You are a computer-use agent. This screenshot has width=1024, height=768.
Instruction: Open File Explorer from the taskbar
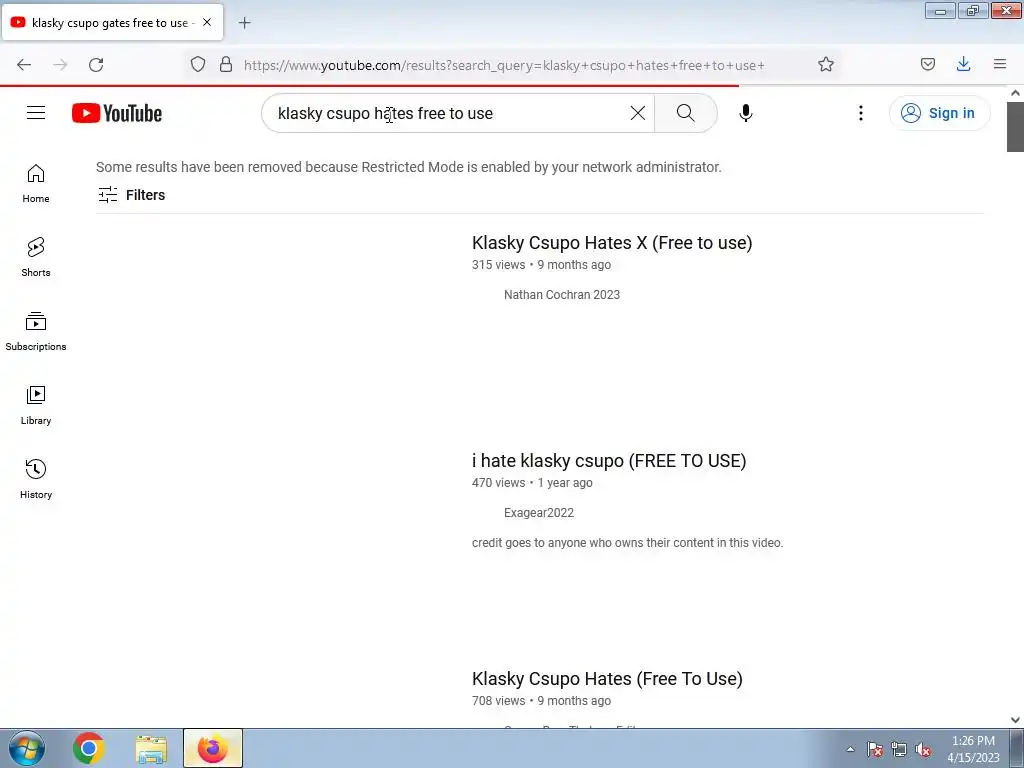pyautogui.click(x=152, y=748)
